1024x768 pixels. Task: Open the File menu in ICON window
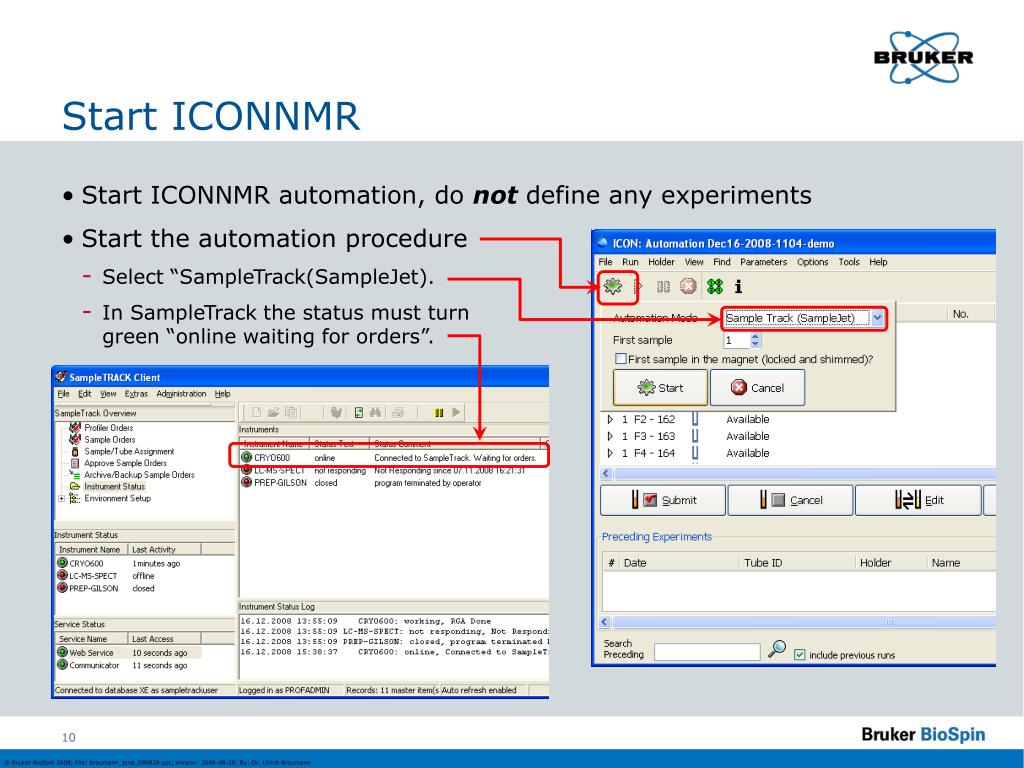pos(605,262)
